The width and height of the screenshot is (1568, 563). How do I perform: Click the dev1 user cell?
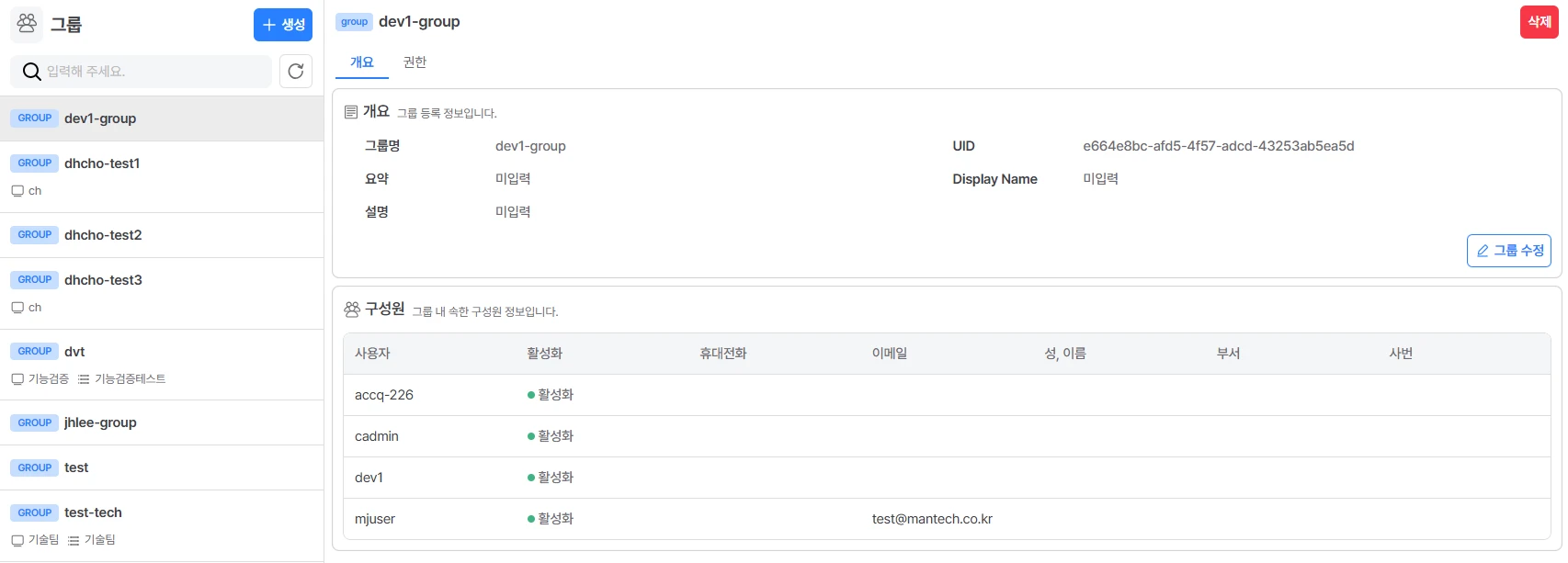pos(369,478)
